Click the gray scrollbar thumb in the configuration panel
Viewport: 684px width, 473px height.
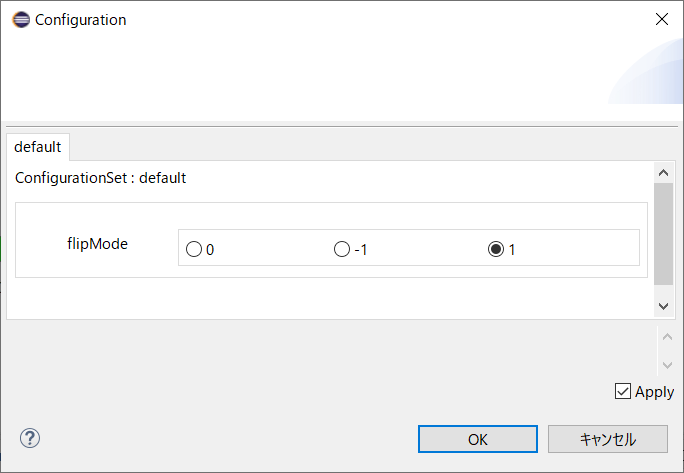[x=663, y=234]
